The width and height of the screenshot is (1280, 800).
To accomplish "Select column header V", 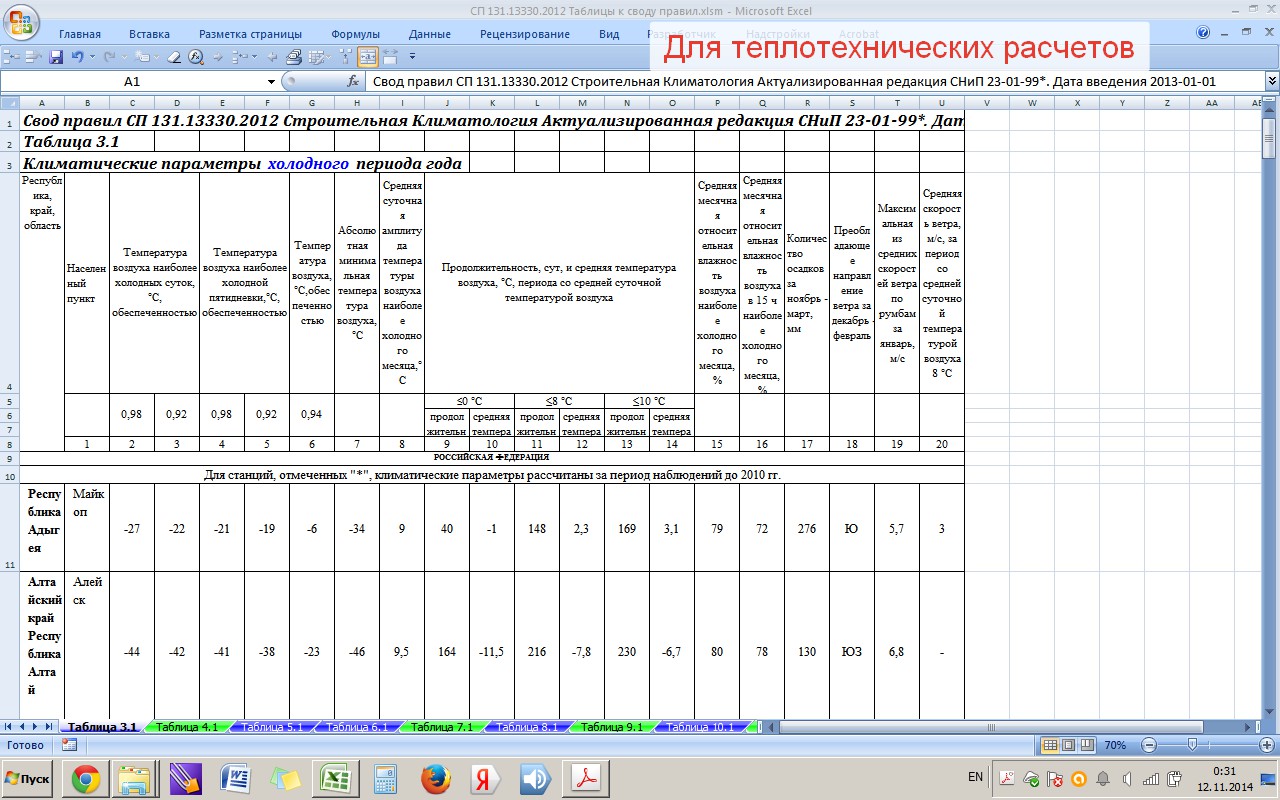I will coord(986,103).
